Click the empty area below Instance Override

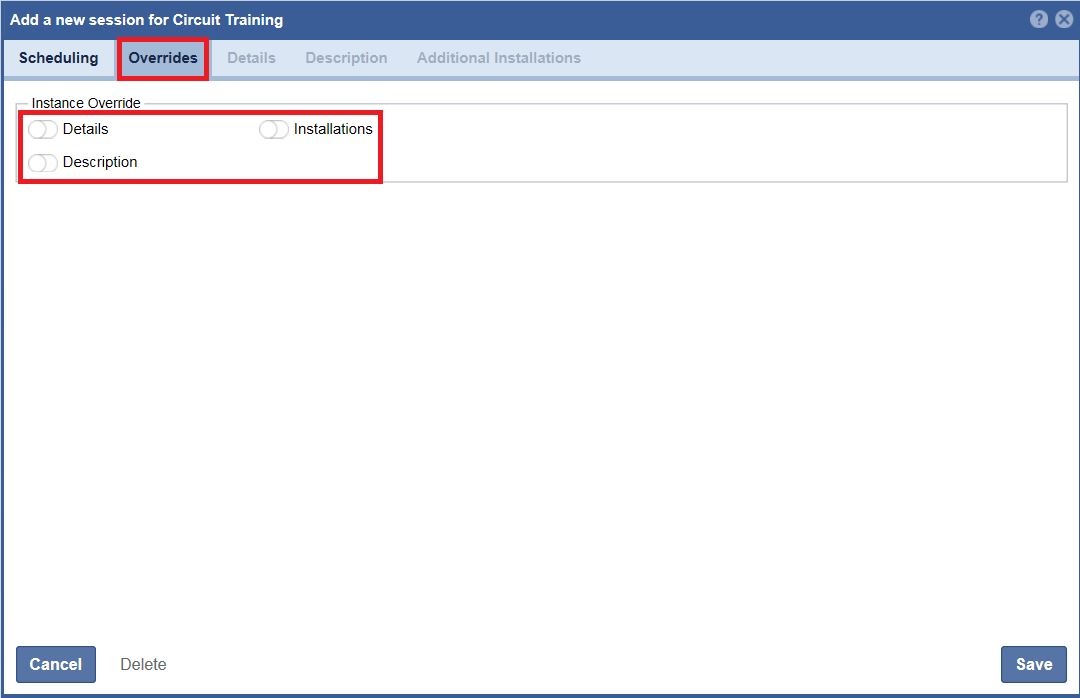(x=540, y=400)
